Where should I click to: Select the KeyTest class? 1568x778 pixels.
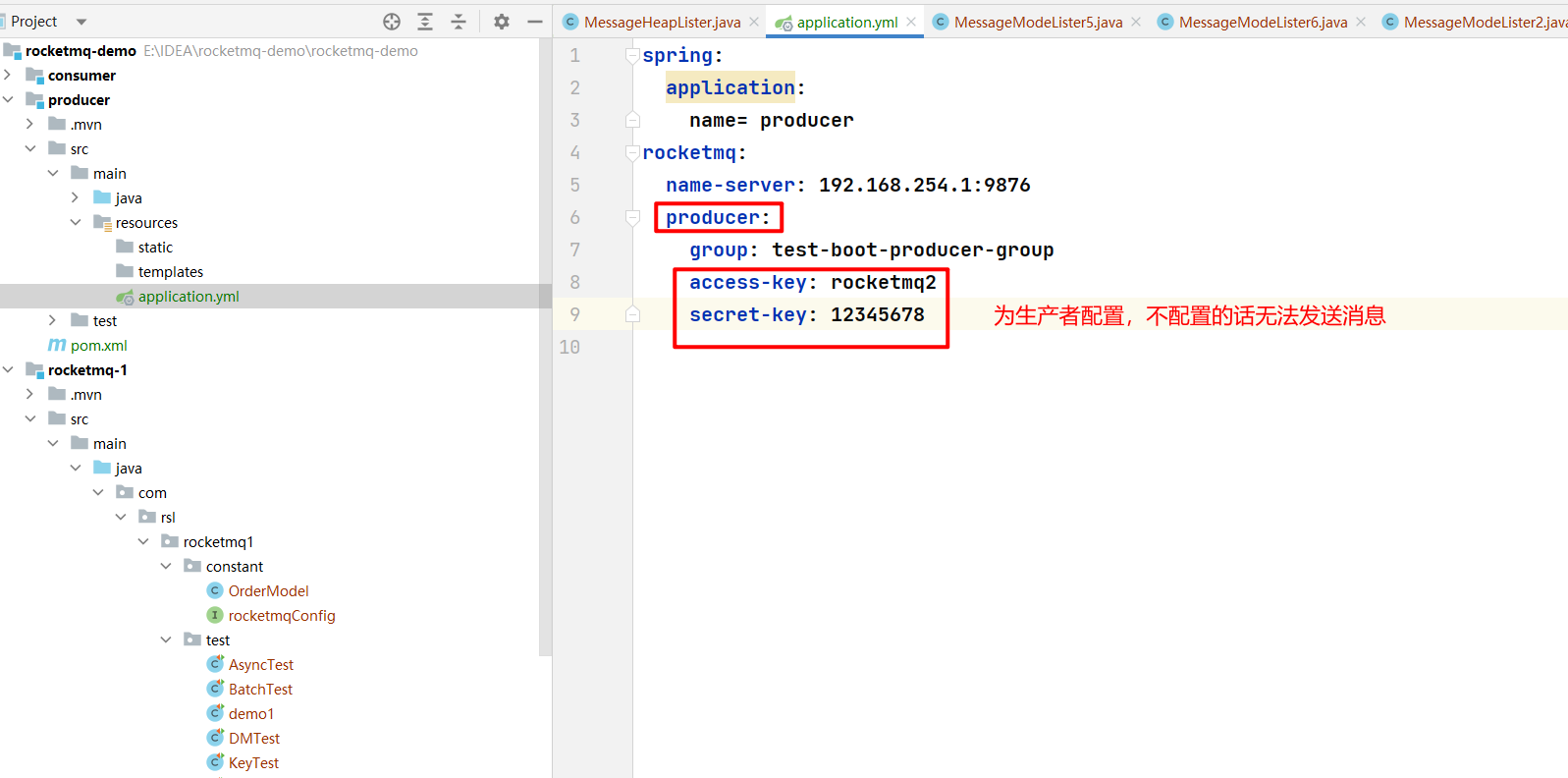253,763
